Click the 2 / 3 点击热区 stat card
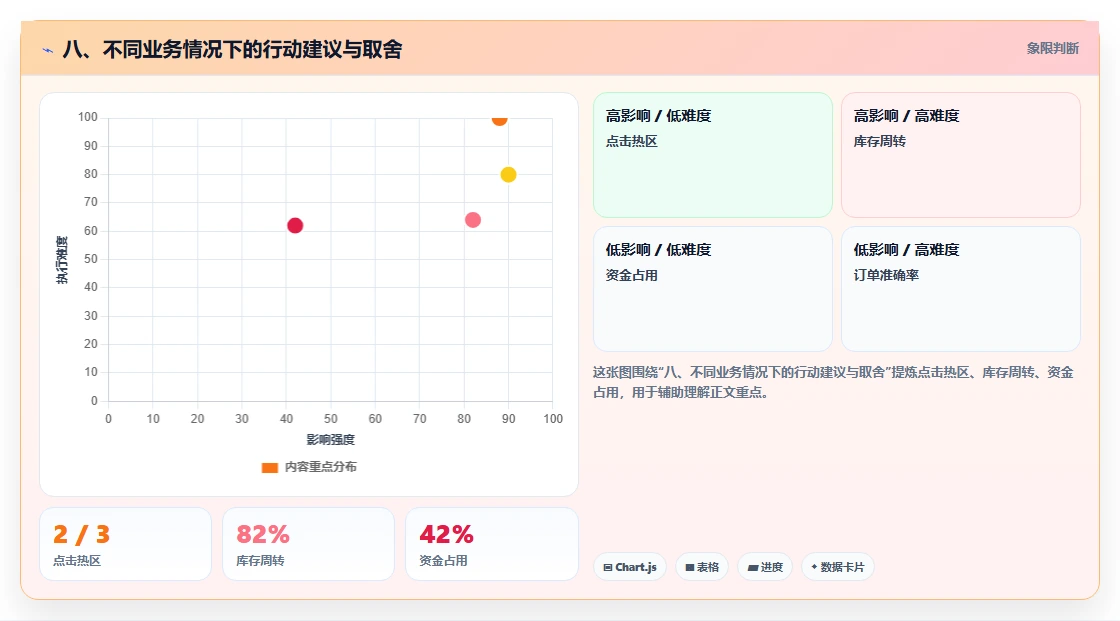Viewport: 1120px width, 621px height. click(x=126, y=545)
